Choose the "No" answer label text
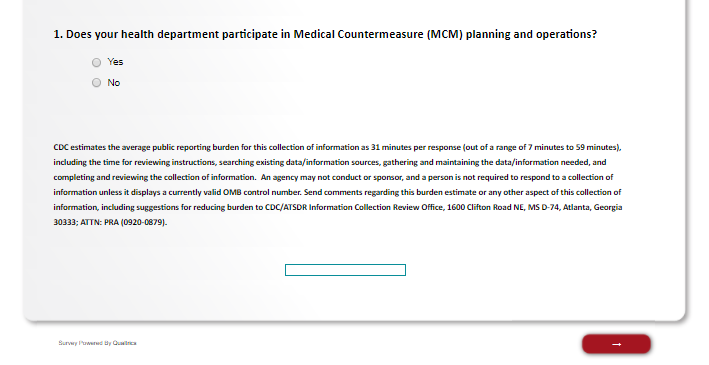The width and height of the screenshot is (709, 365). [x=113, y=83]
